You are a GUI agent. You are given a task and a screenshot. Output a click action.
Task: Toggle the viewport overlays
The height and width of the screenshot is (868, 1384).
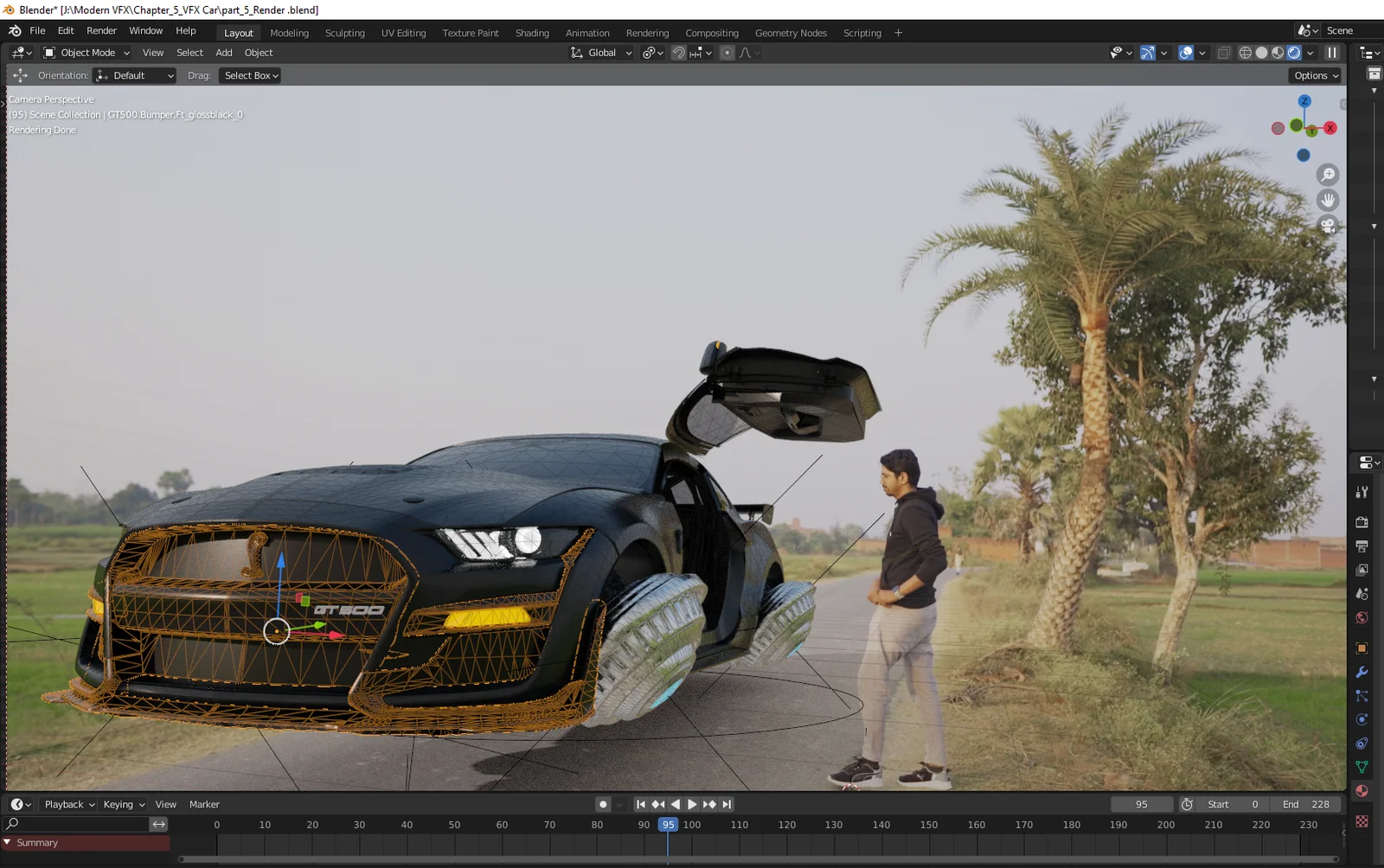pyautogui.click(x=1185, y=53)
